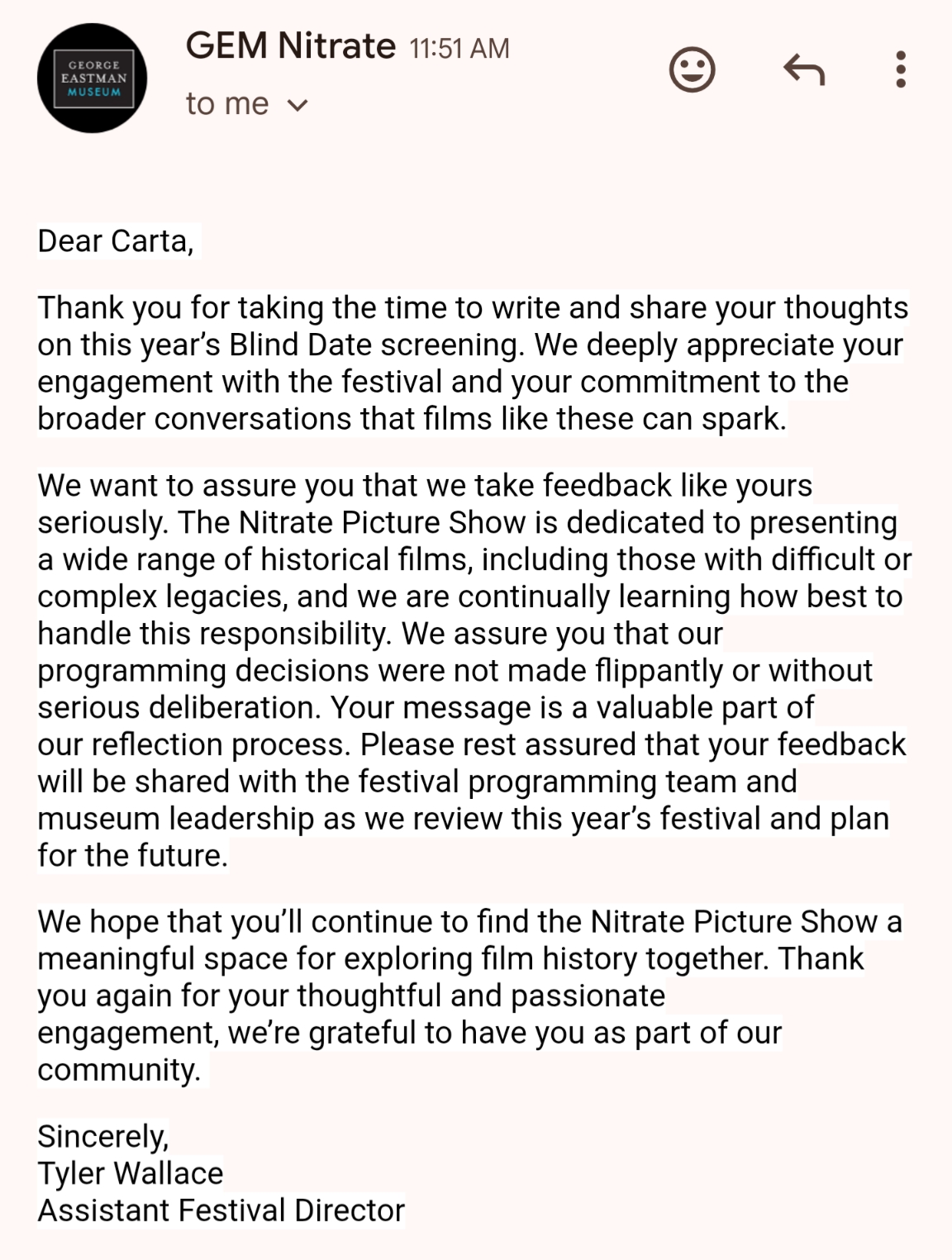Screen dimensions: 952x1260
Task: Reply using the arrow icon
Action: point(803,70)
